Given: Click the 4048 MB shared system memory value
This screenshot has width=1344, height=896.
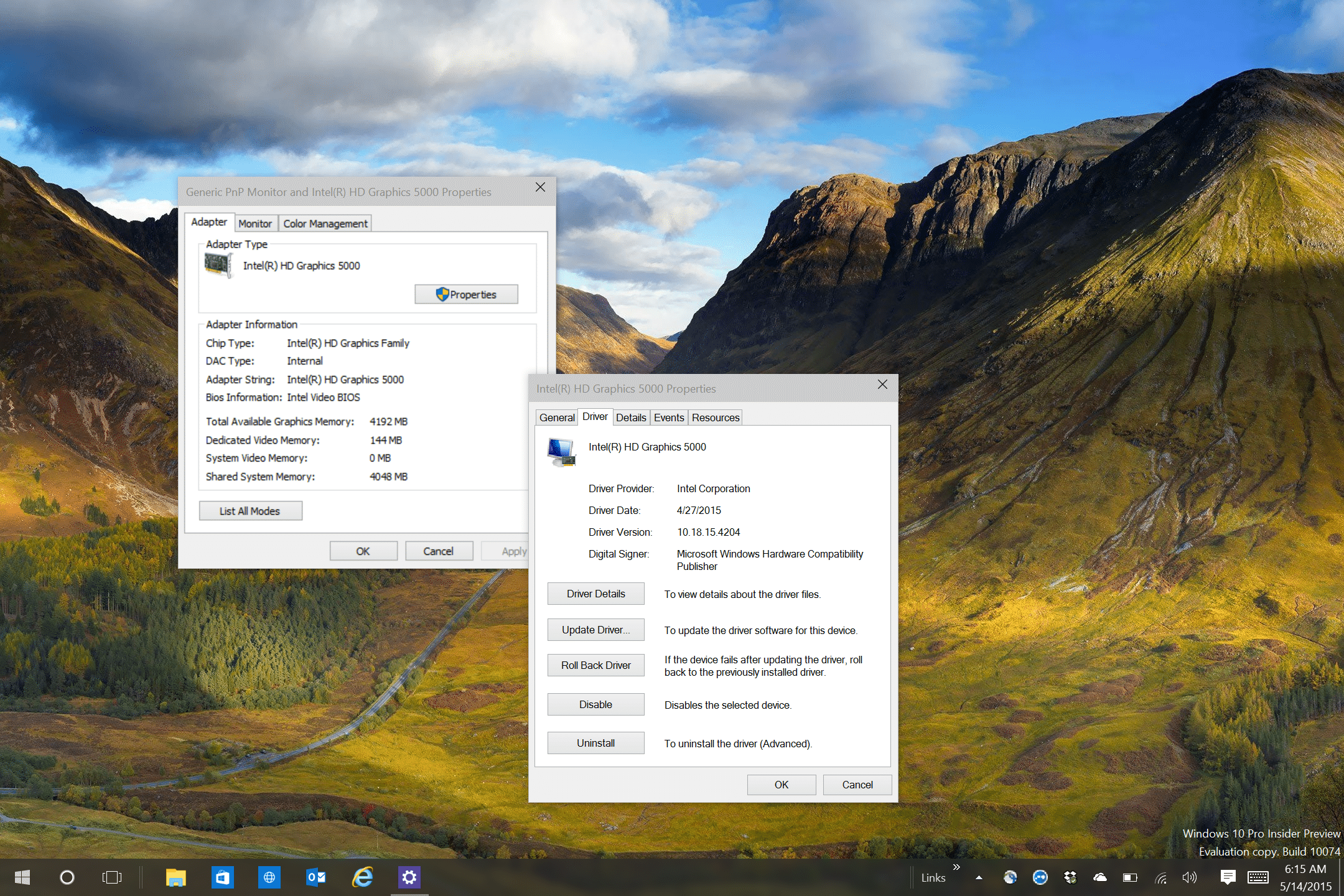Looking at the screenshot, I should pyautogui.click(x=389, y=477).
